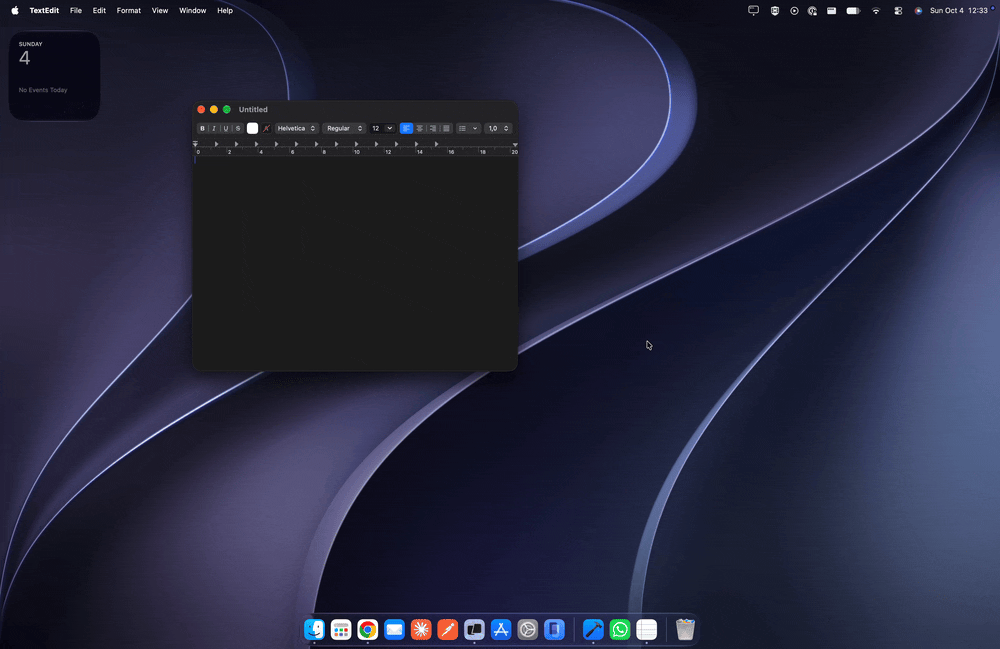Open the Format menu
1000x649 pixels.
coord(129,10)
